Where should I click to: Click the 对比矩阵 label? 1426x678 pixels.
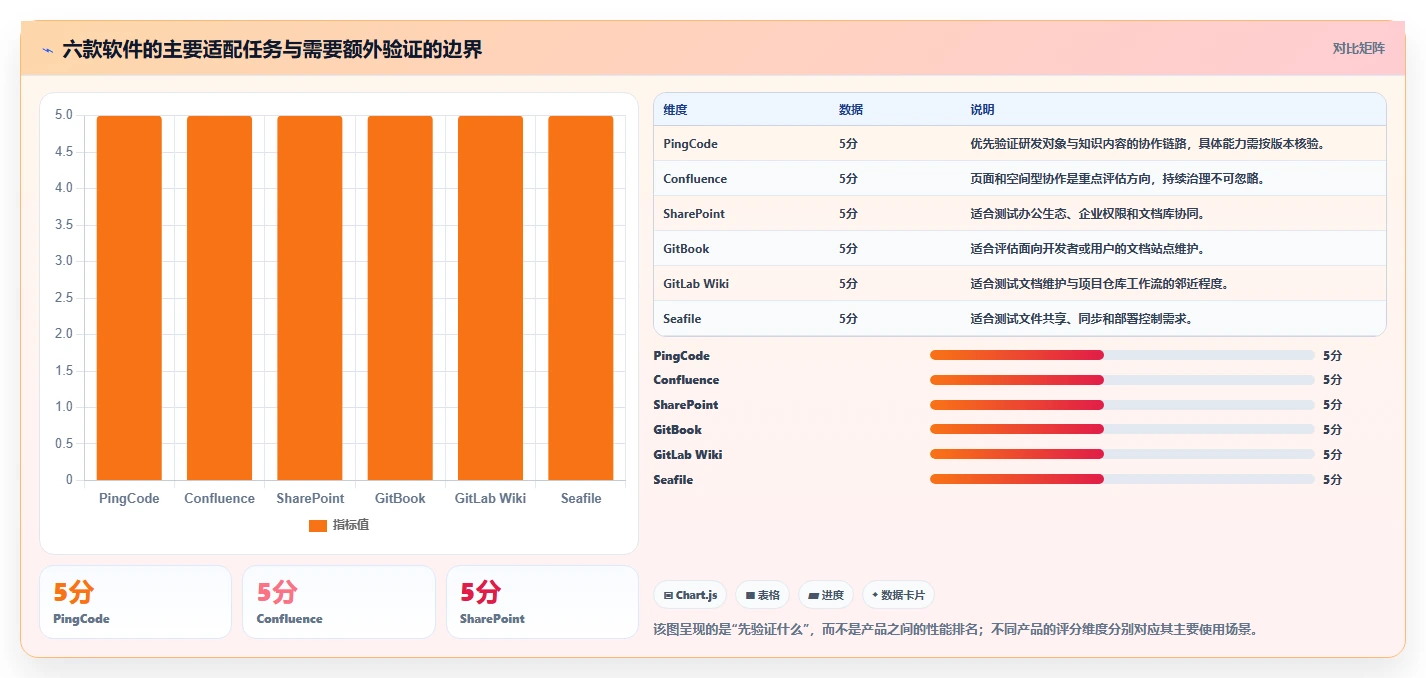[1359, 48]
